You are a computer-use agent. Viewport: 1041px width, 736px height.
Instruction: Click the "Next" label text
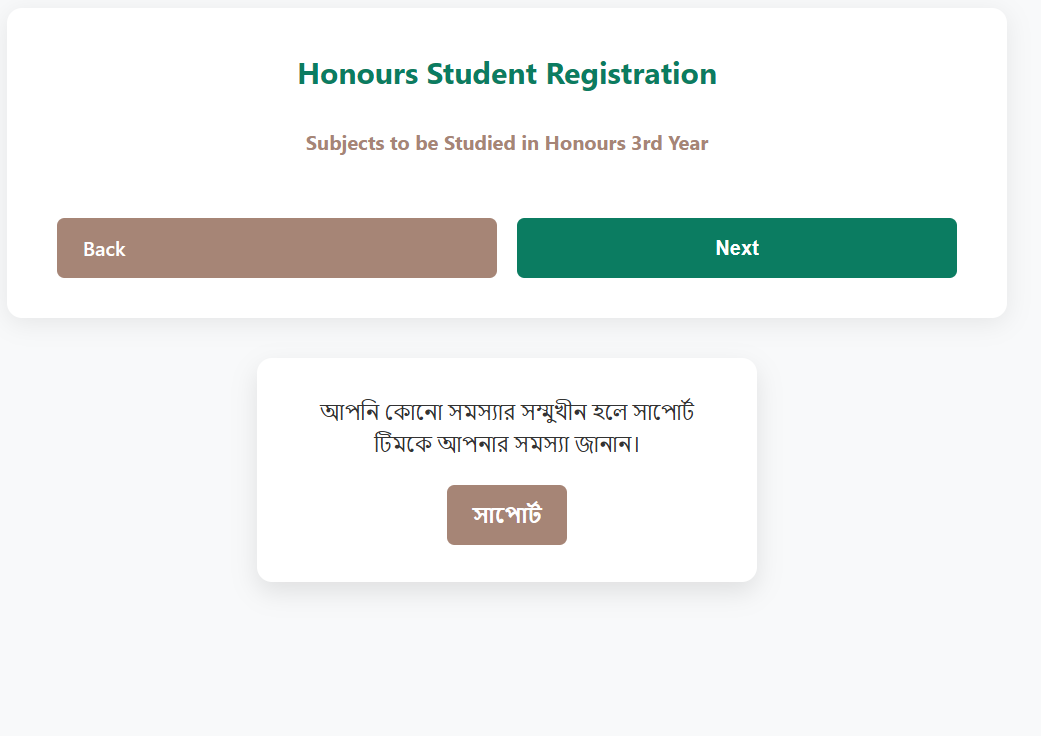point(737,248)
